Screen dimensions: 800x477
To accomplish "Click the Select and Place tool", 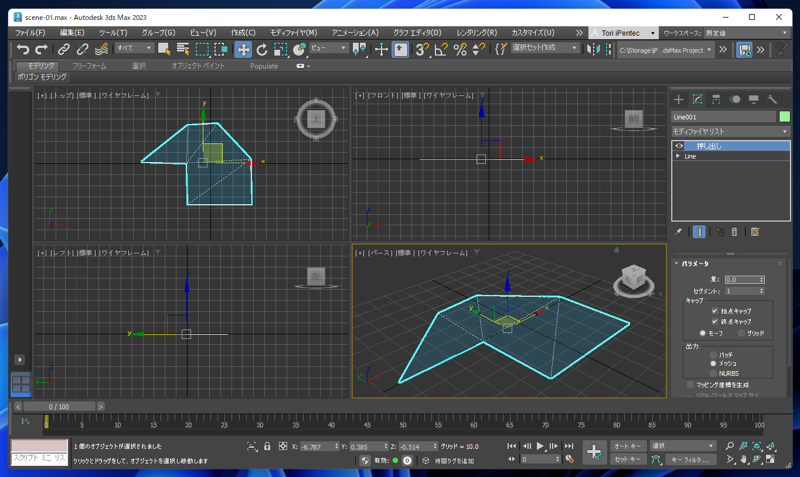I will coord(299,49).
